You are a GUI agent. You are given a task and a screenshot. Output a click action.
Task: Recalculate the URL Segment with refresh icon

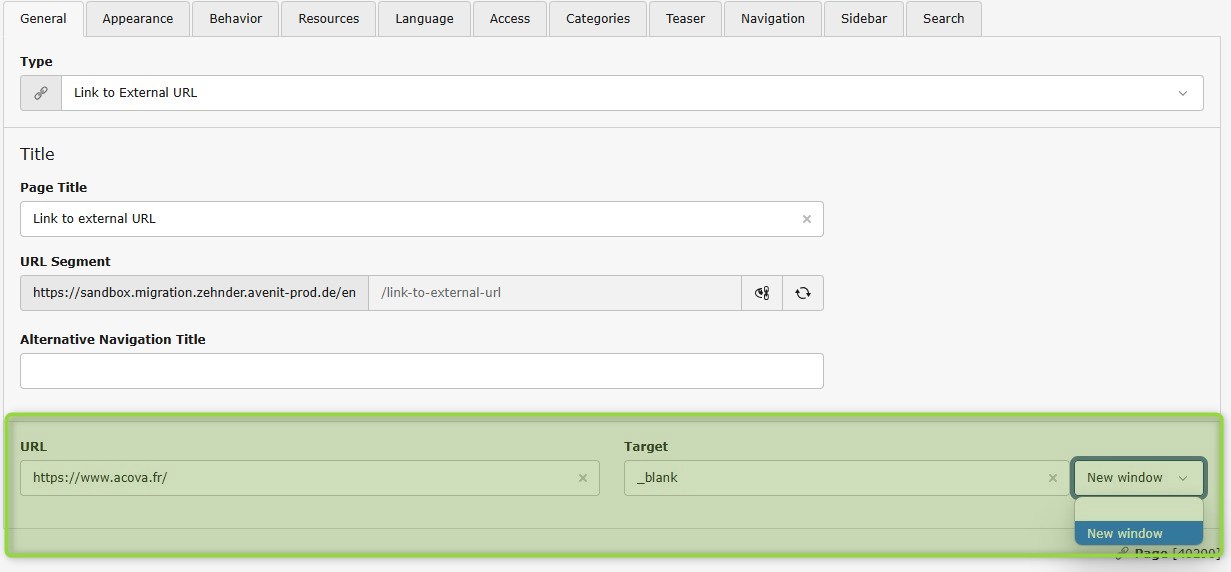[x=802, y=293]
